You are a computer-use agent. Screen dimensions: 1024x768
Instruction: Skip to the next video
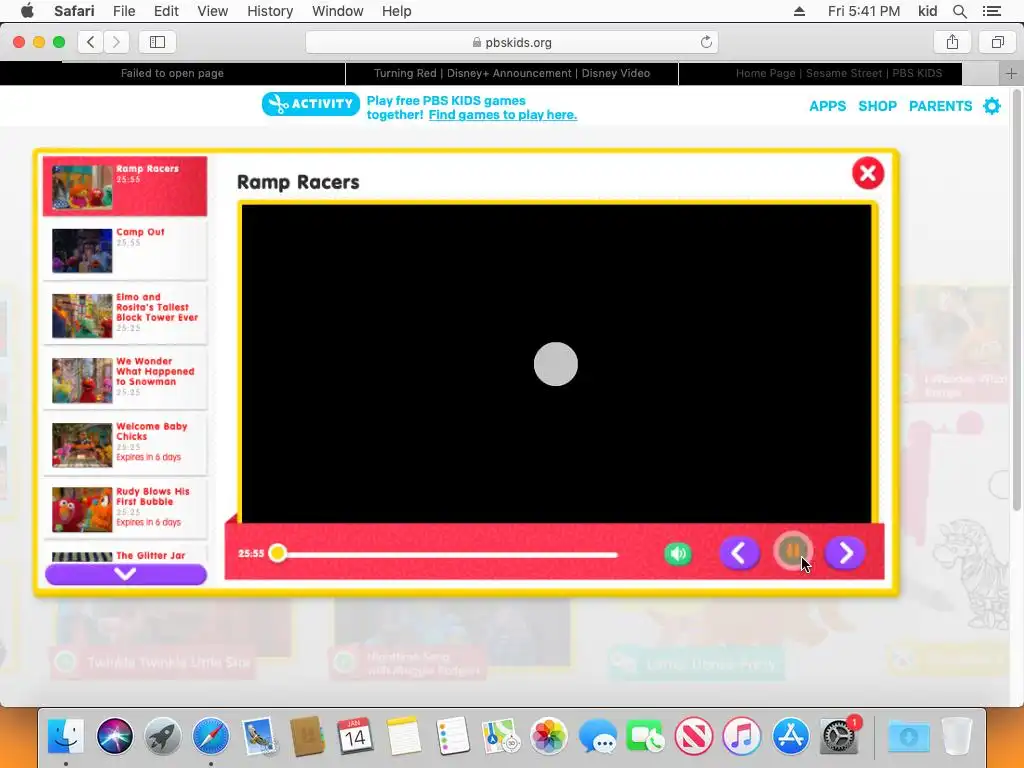point(845,553)
